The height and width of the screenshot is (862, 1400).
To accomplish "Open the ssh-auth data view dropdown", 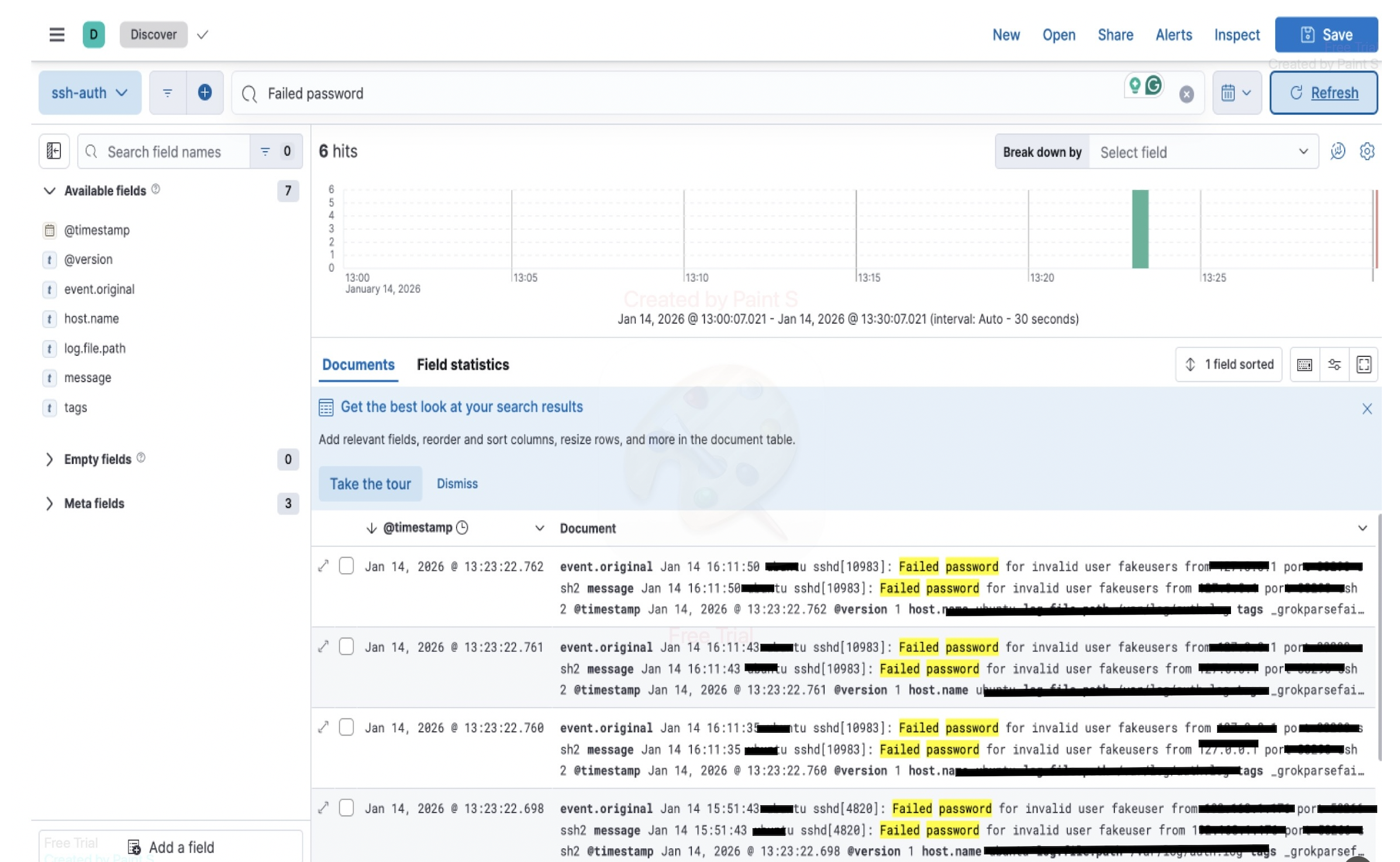I will (x=89, y=93).
